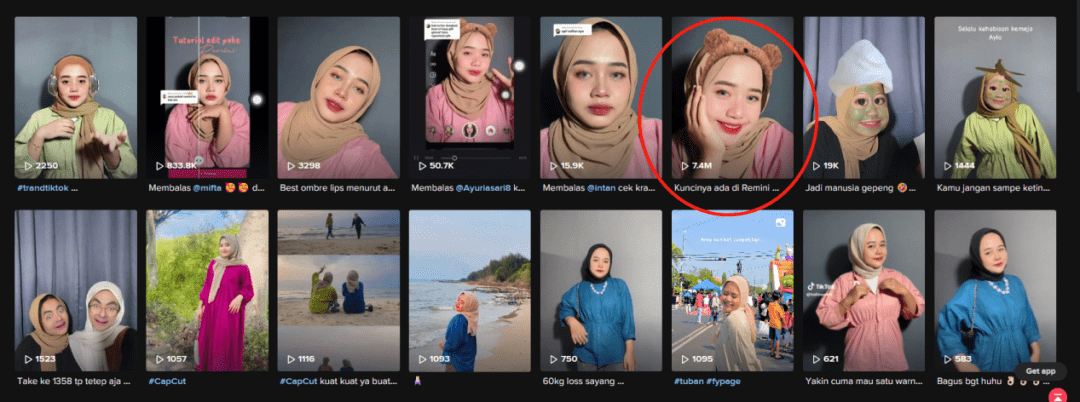Click the play icon next to 583 views
This screenshot has width=1080, height=402.
pos(948,359)
